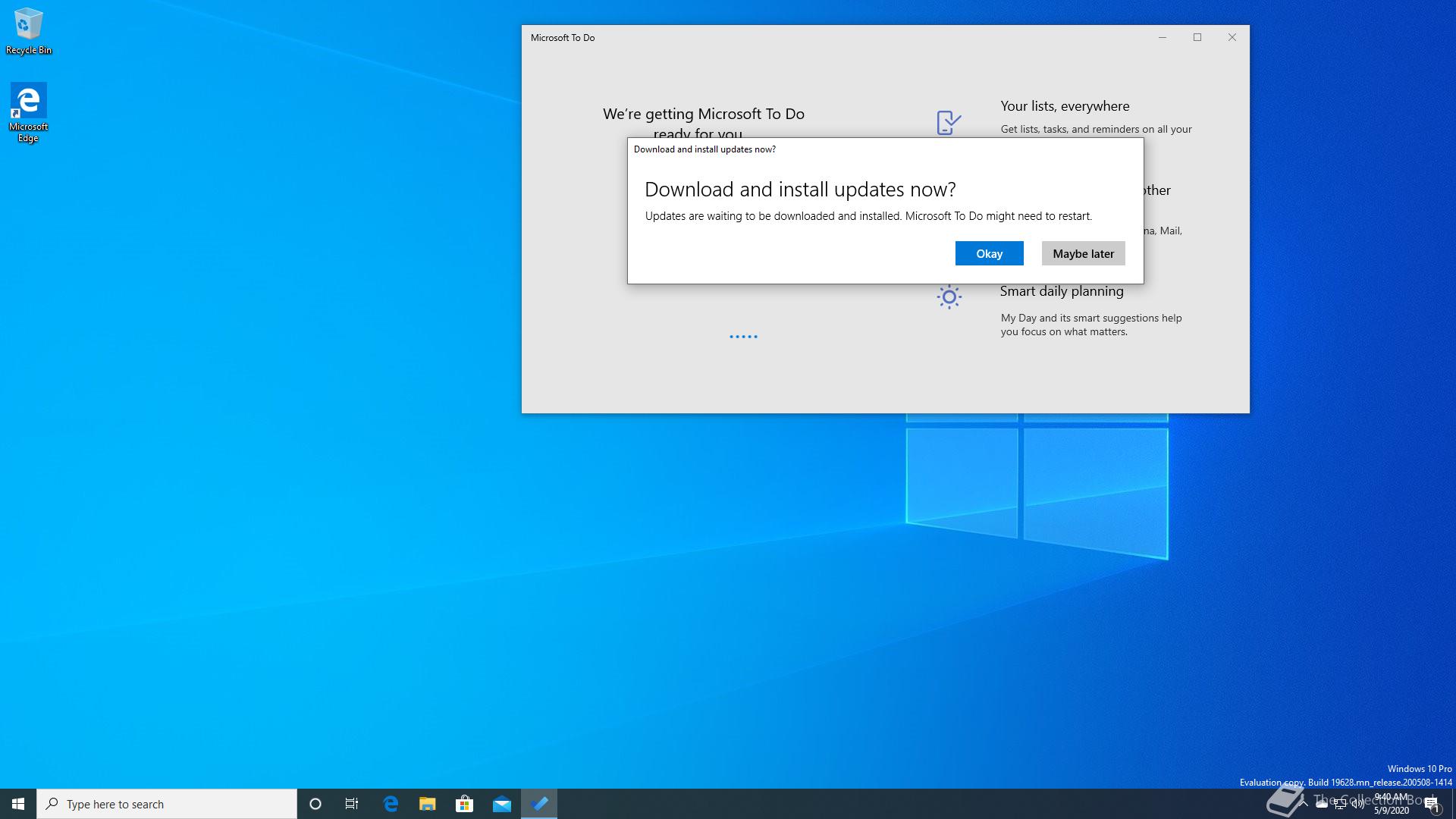The height and width of the screenshot is (819, 1456).
Task: Click the phone checkmark icon in To Do
Action: (949, 122)
